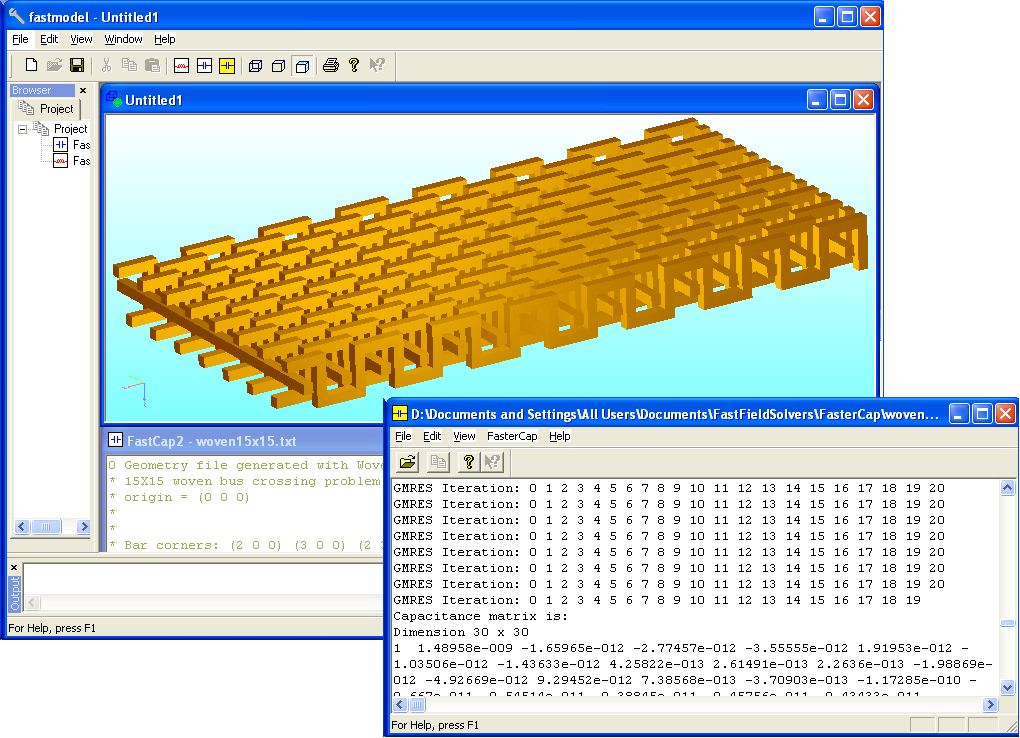Image resolution: width=1020 pixels, height=738 pixels.
Task: Click the New document icon in fastmodel toolbar
Action: [31, 66]
